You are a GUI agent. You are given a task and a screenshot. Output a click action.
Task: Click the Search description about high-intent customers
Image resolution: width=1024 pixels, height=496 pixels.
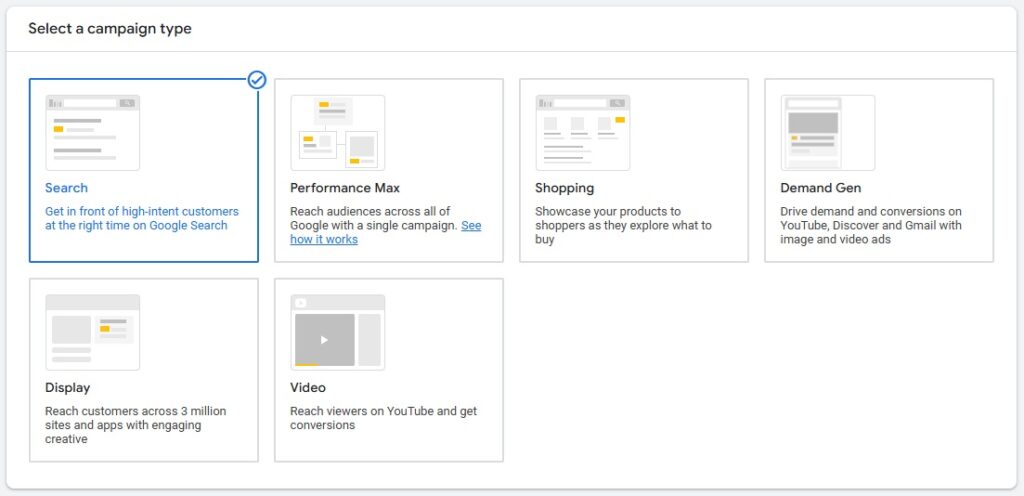(x=142, y=219)
